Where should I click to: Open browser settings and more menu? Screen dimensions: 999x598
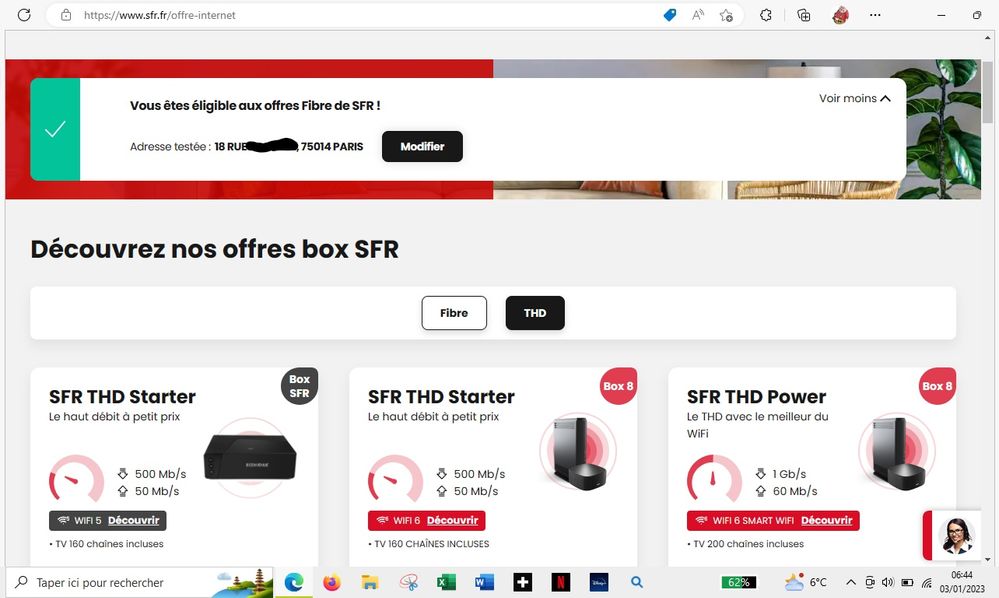tap(875, 15)
